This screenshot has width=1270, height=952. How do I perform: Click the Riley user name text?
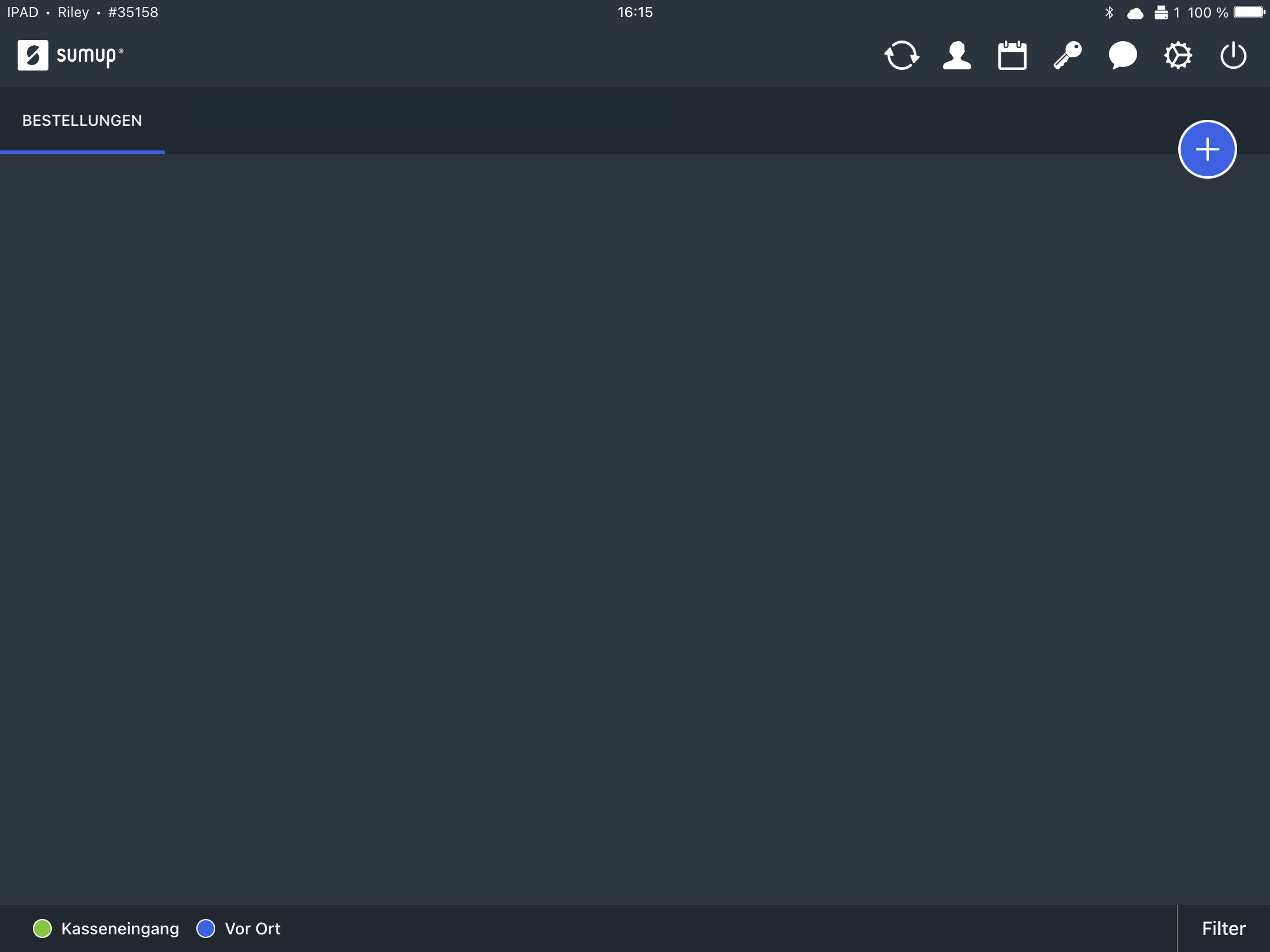[73, 12]
